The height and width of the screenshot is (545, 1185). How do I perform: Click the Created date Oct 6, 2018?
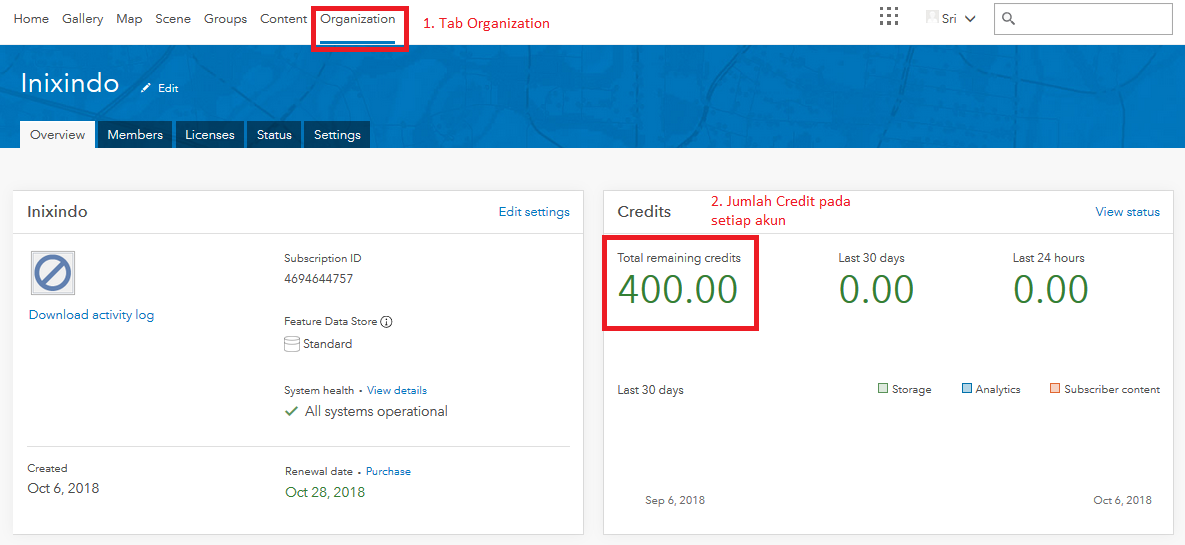(x=63, y=488)
